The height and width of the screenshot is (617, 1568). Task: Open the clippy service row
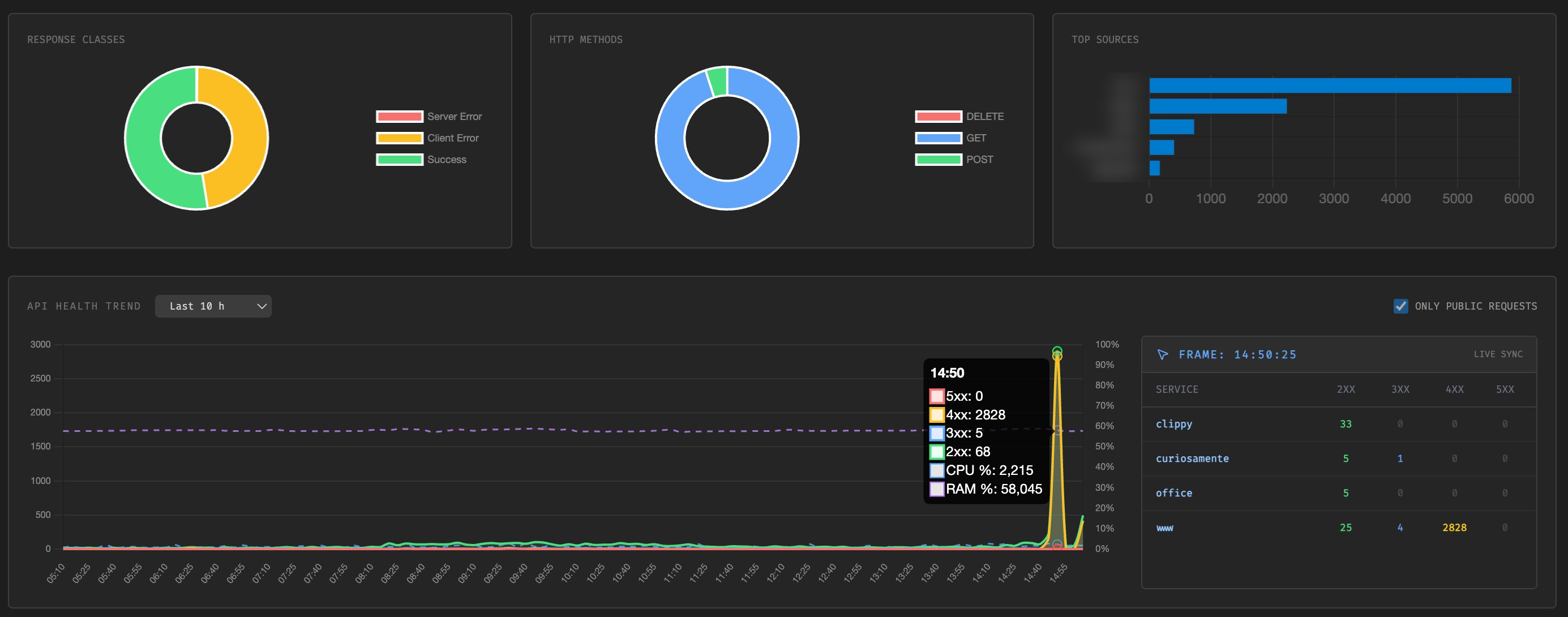1339,424
